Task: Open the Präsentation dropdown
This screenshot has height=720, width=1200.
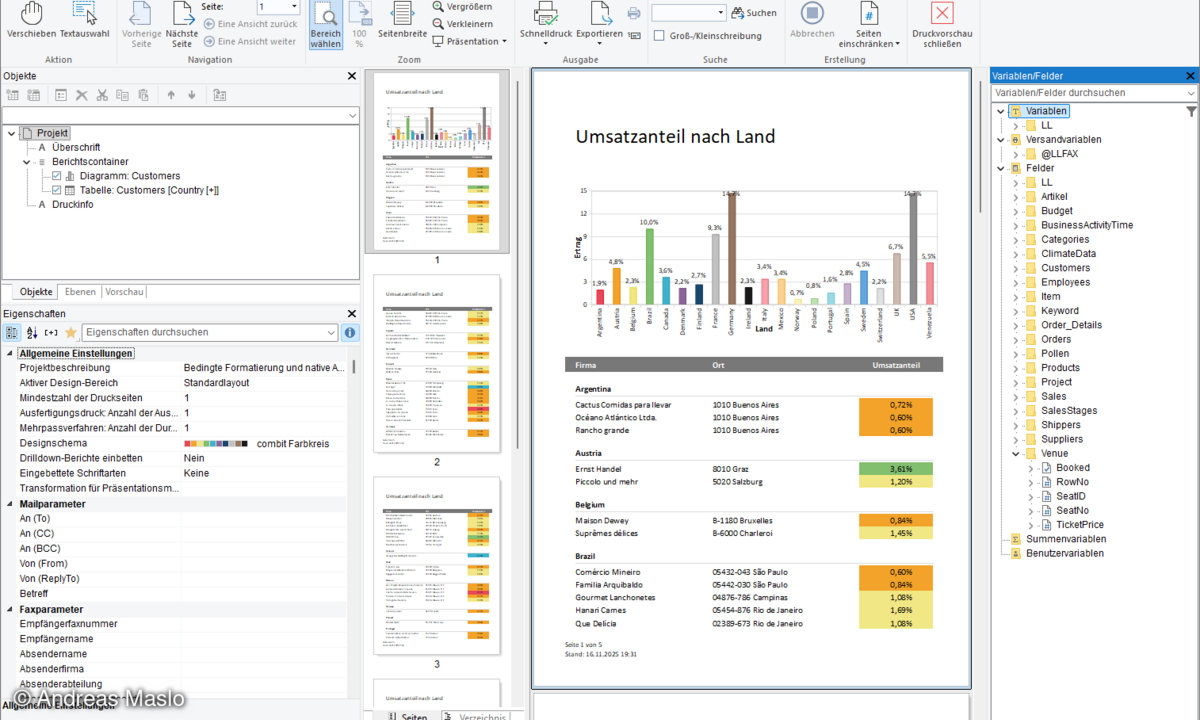Action: [469, 42]
